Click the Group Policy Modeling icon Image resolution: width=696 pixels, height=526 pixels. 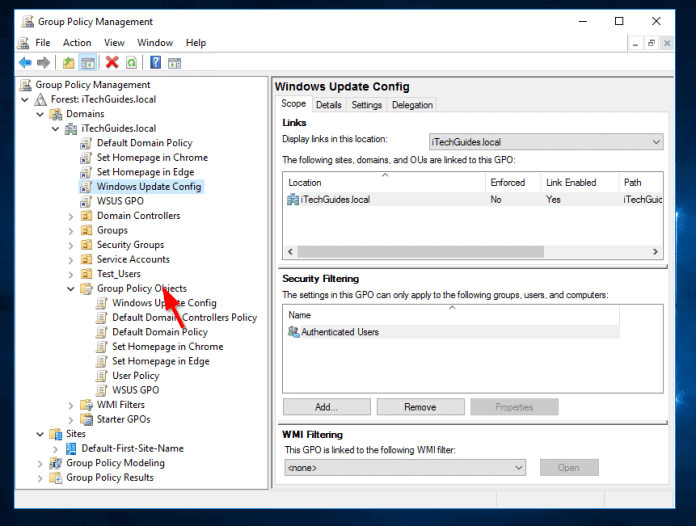pos(55,463)
